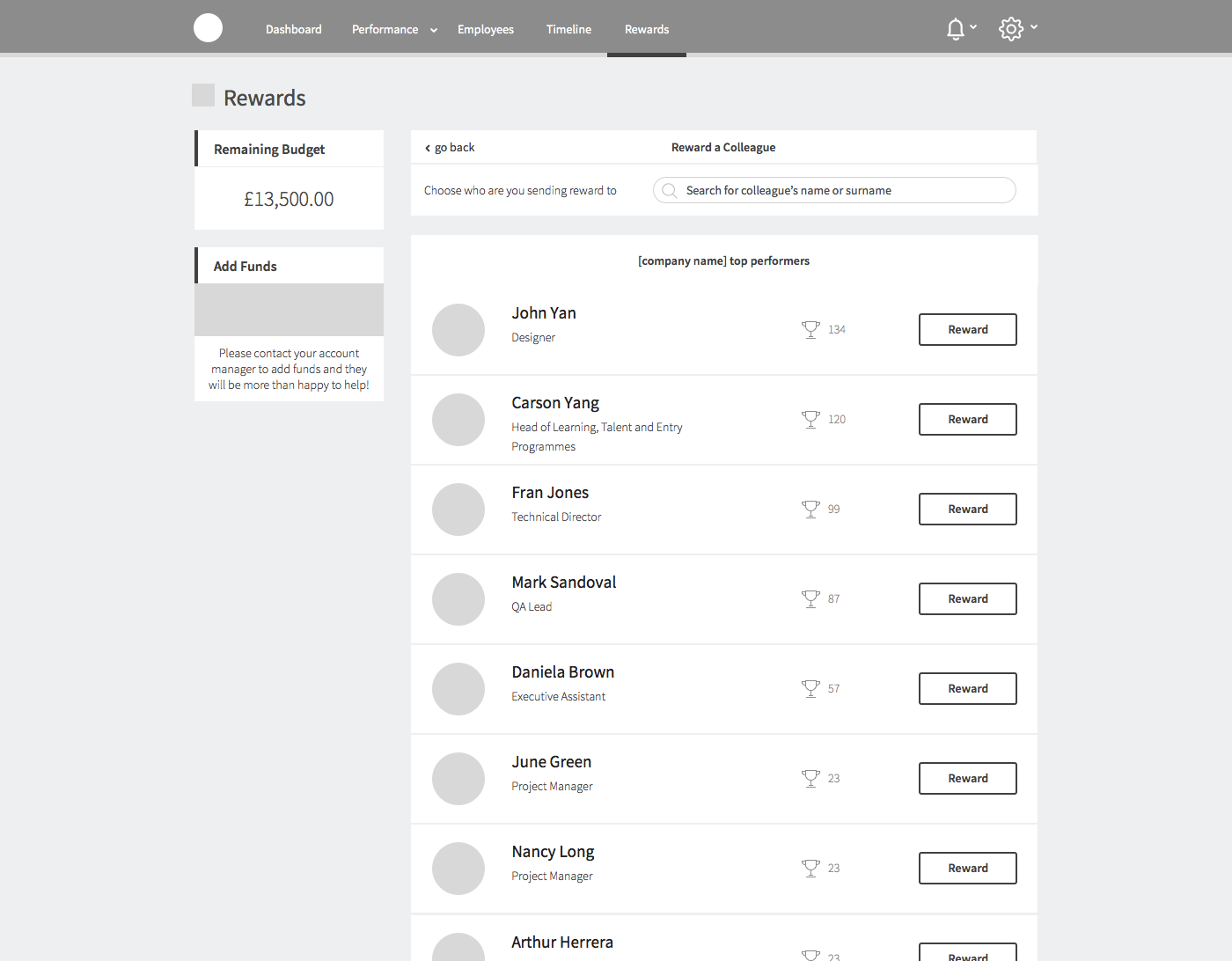Click Reward button for Nancy Long

pos(968,868)
